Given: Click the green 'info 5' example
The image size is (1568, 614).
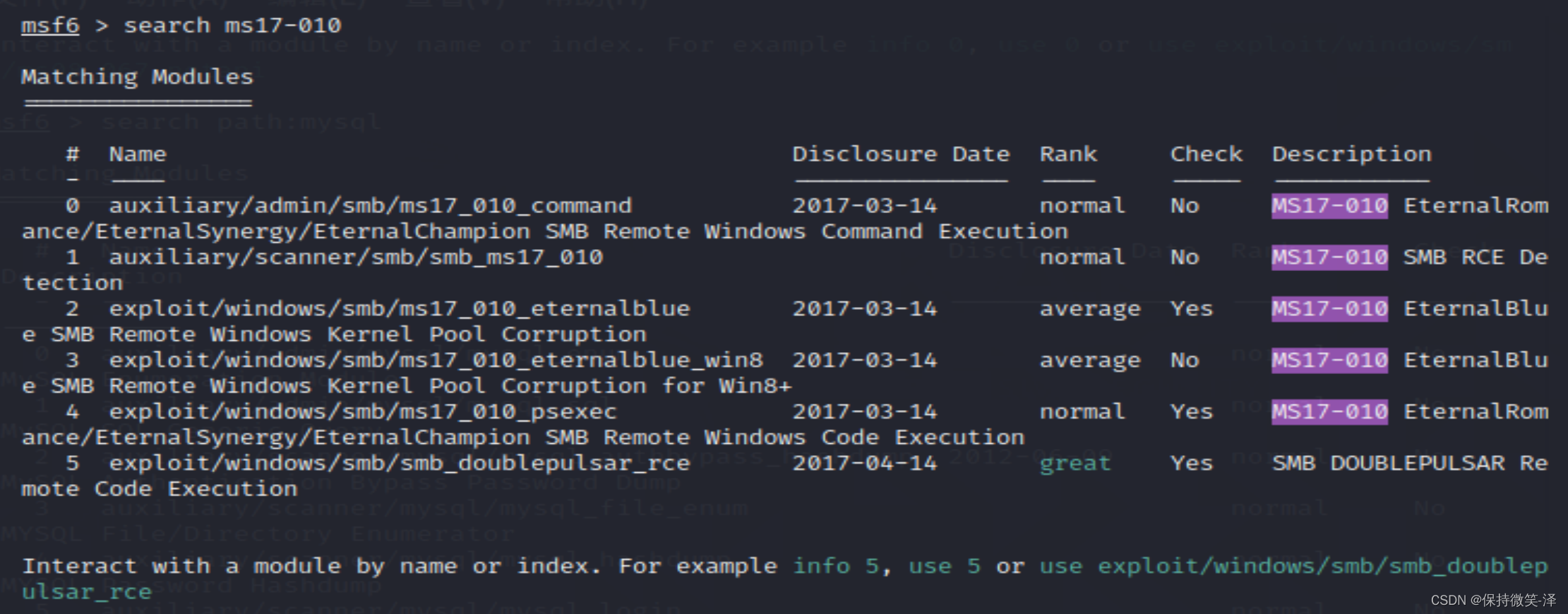Looking at the screenshot, I should click(x=836, y=566).
